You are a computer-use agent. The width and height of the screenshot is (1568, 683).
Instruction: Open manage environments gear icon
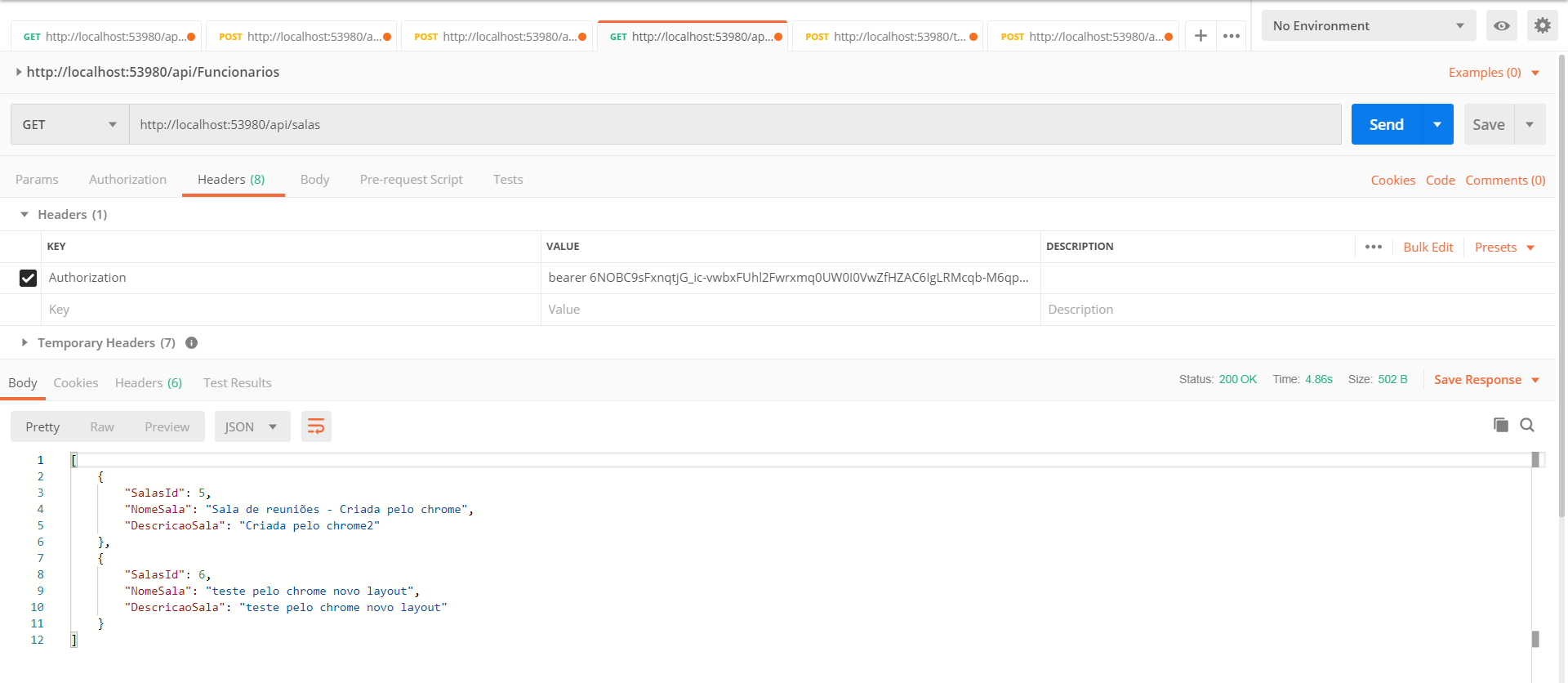[x=1542, y=25]
